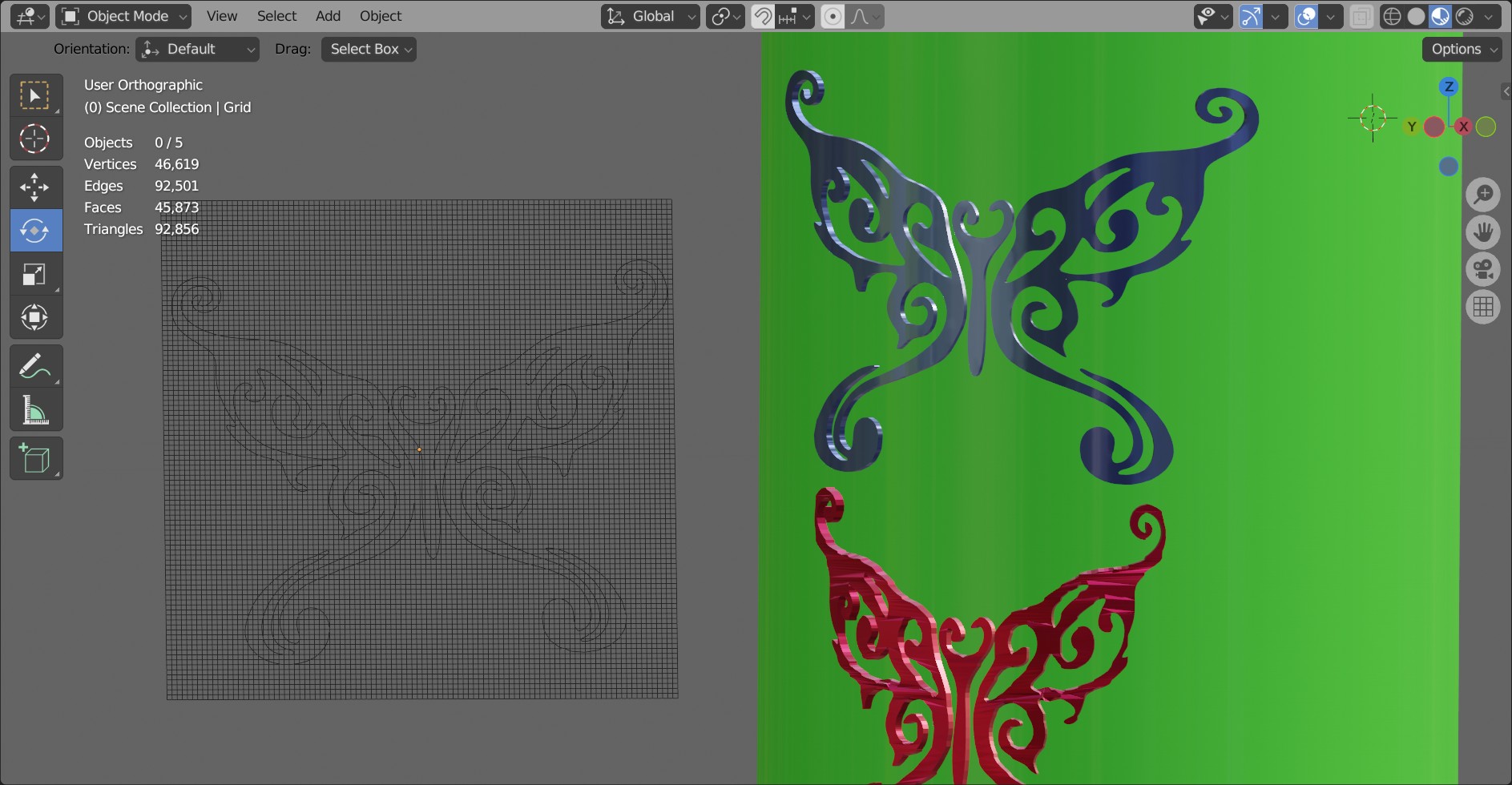Click the hand pan-view button
Screen dimensions: 1512x785
pos(1483,231)
